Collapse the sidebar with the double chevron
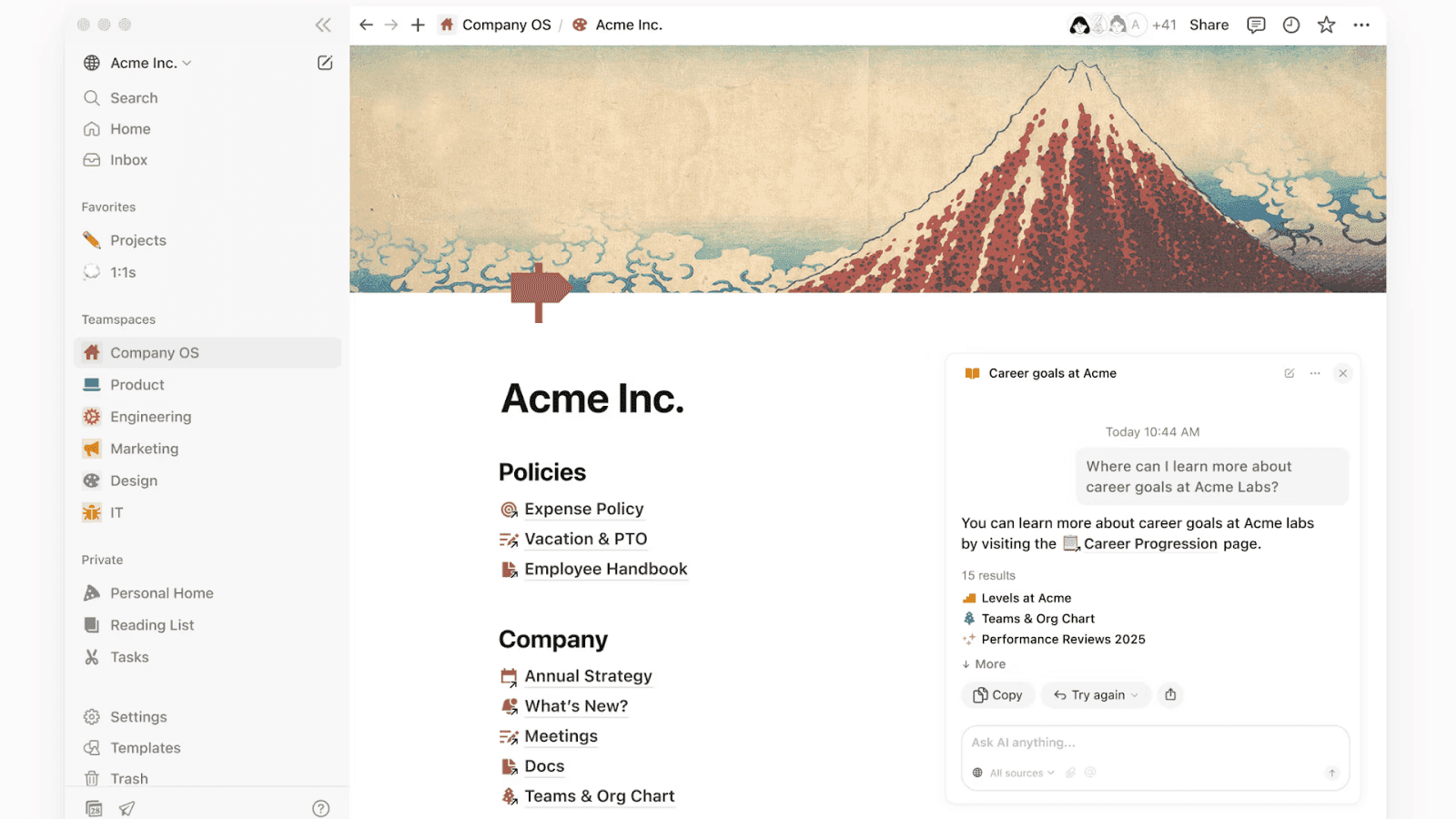The image size is (1456, 819). (322, 25)
